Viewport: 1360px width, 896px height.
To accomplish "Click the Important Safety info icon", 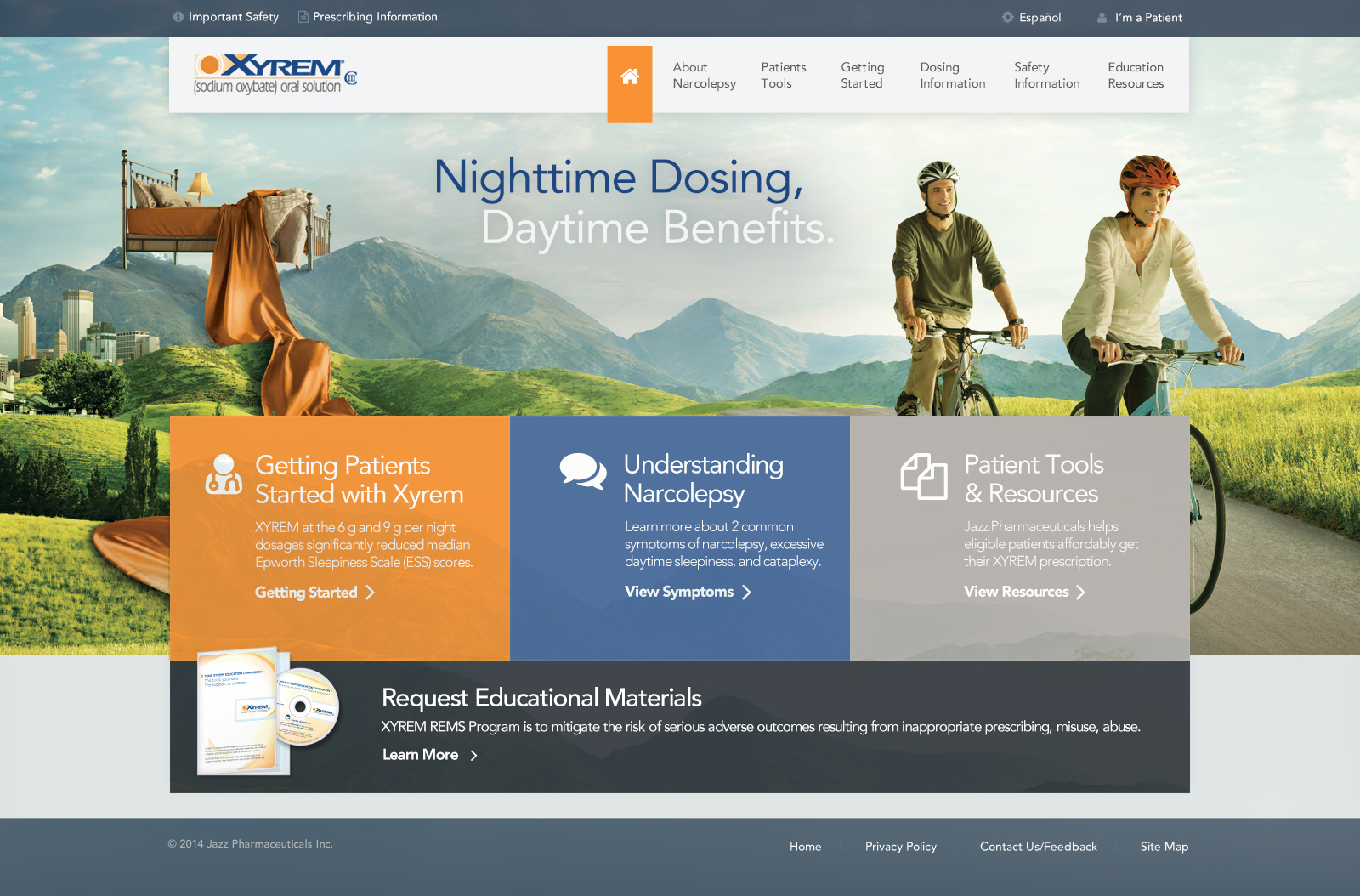I will (178, 17).
